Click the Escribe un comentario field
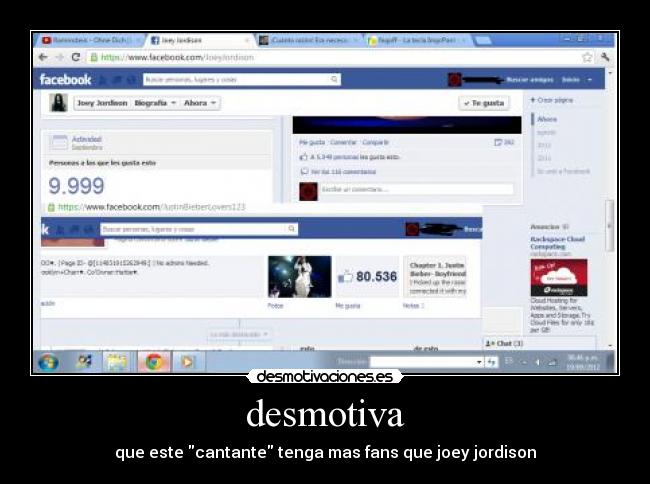This screenshot has width=650, height=484. click(417, 189)
